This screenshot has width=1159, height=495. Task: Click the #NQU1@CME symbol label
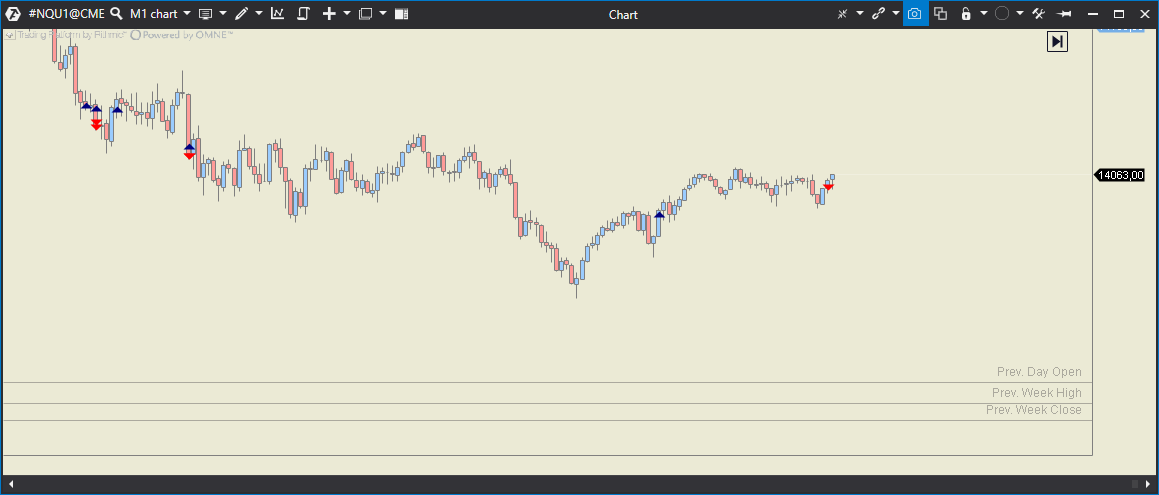tap(66, 14)
